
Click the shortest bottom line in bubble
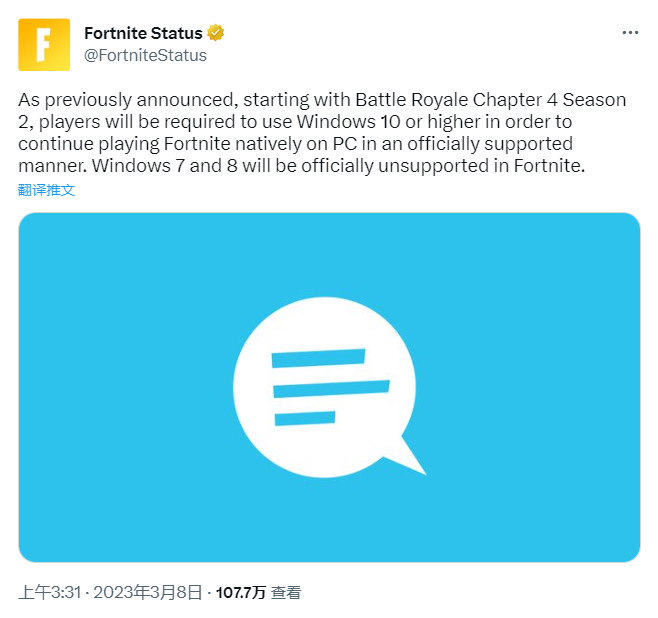[x=304, y=416]
